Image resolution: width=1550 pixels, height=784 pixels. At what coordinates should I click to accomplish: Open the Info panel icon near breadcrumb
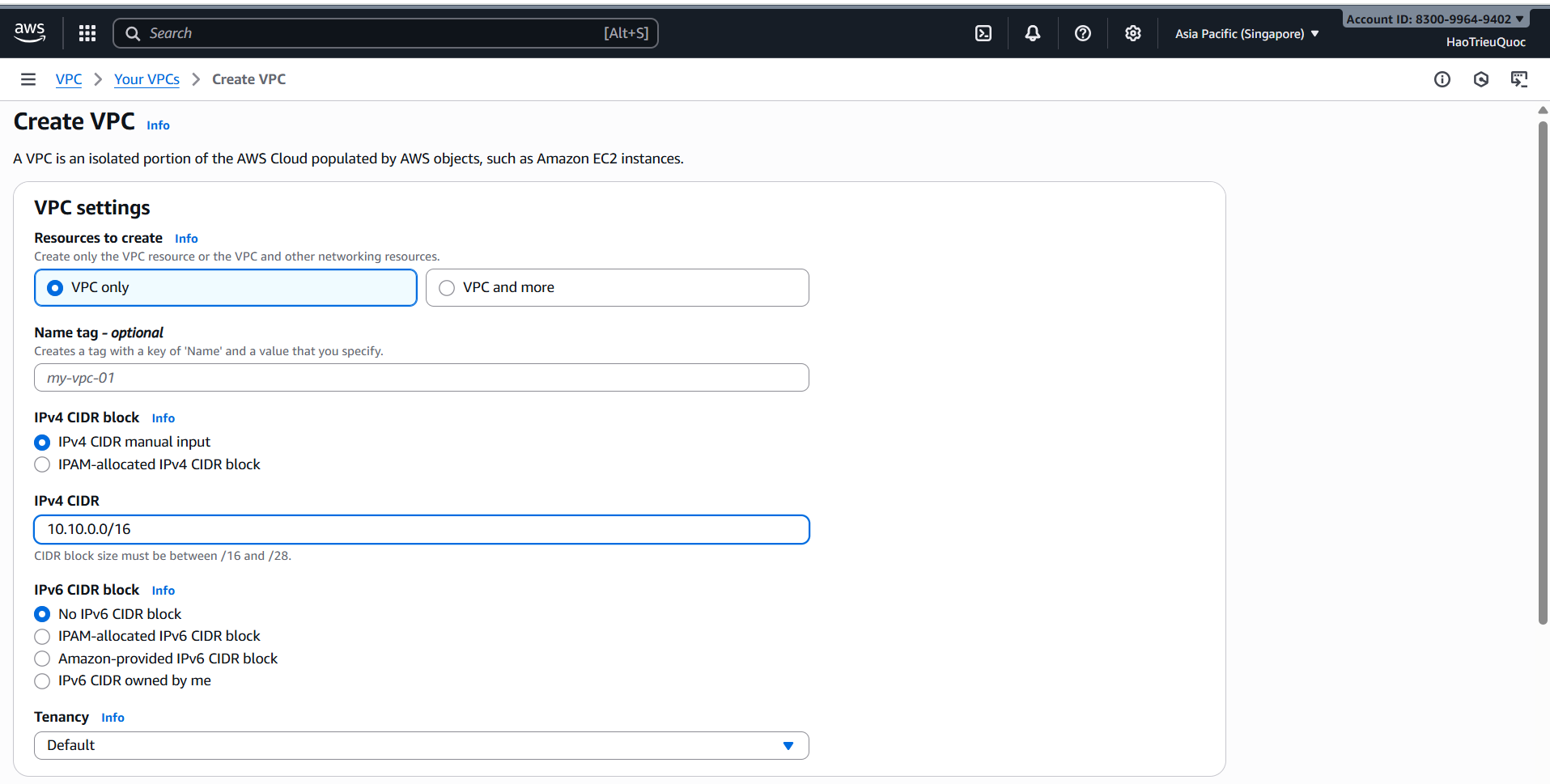pyautogui.click(x=1443, y=78)
